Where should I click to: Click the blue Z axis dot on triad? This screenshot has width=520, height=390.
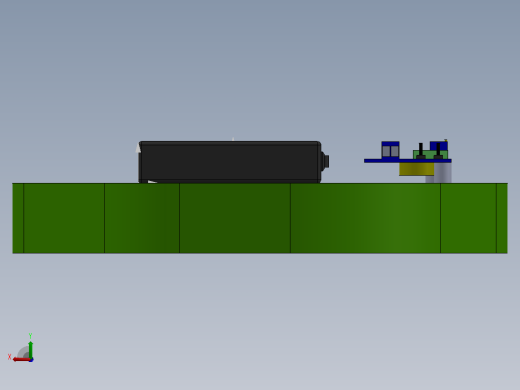coord(31,360)
